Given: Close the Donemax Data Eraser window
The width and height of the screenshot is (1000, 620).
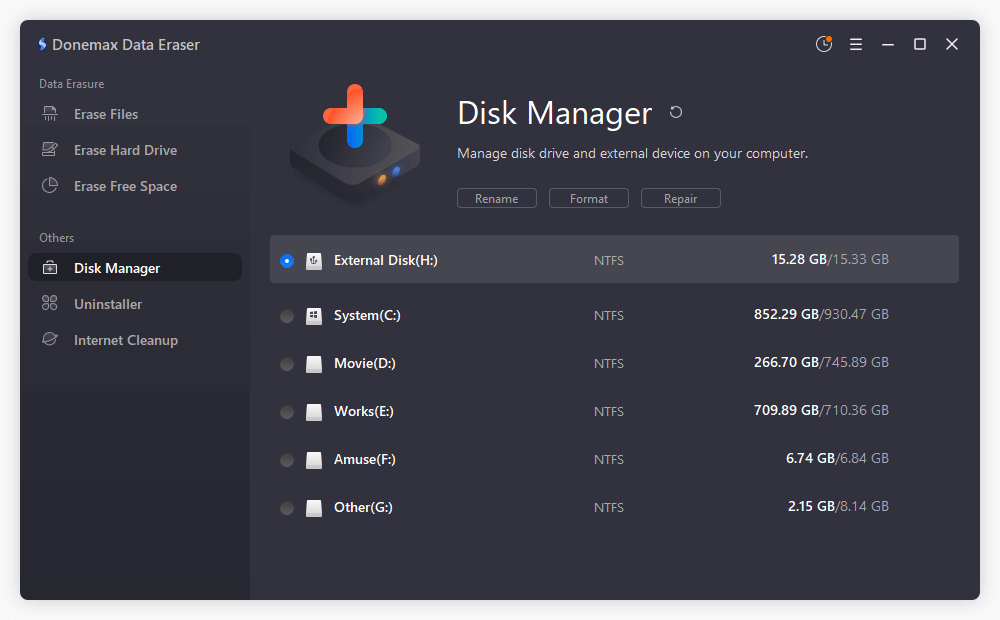Looking at the screenshot, I should 952,44.
